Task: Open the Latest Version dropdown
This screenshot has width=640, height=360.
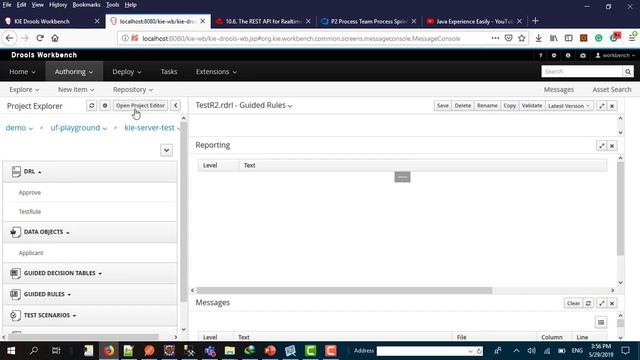Action: coord(568,106)
